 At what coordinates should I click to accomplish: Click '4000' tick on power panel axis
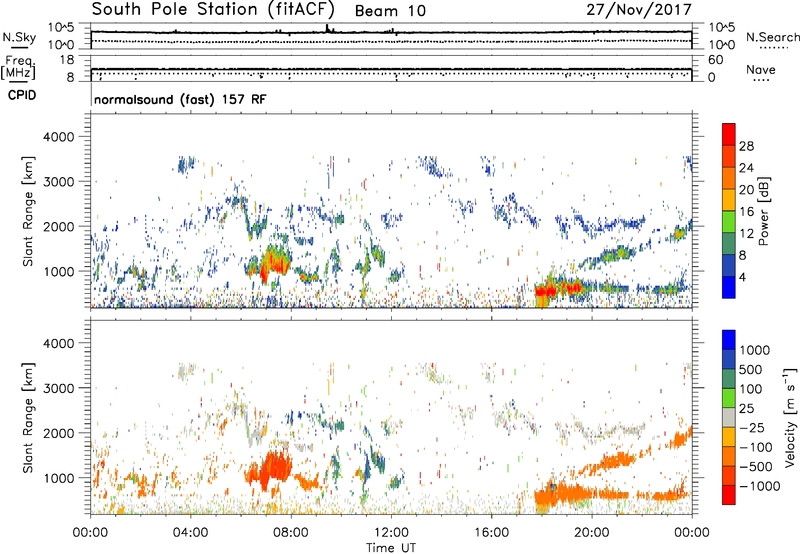coord(59,137)
